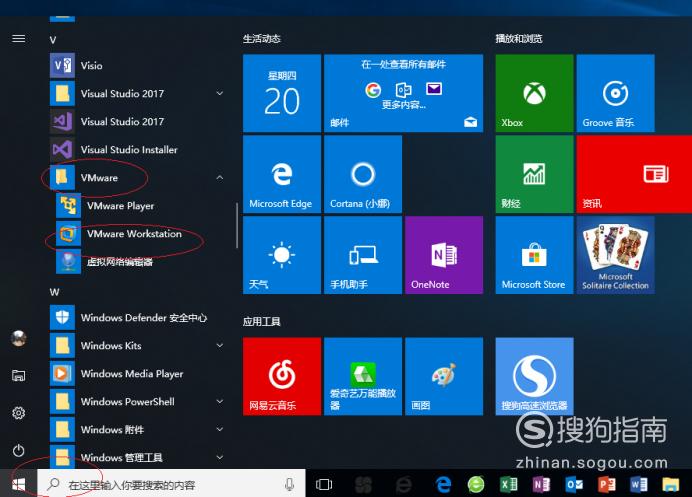This screenshot has width=692, height=497.
Task: Open the Power options button
Action: pyautogui.click(x=19, y=451)
